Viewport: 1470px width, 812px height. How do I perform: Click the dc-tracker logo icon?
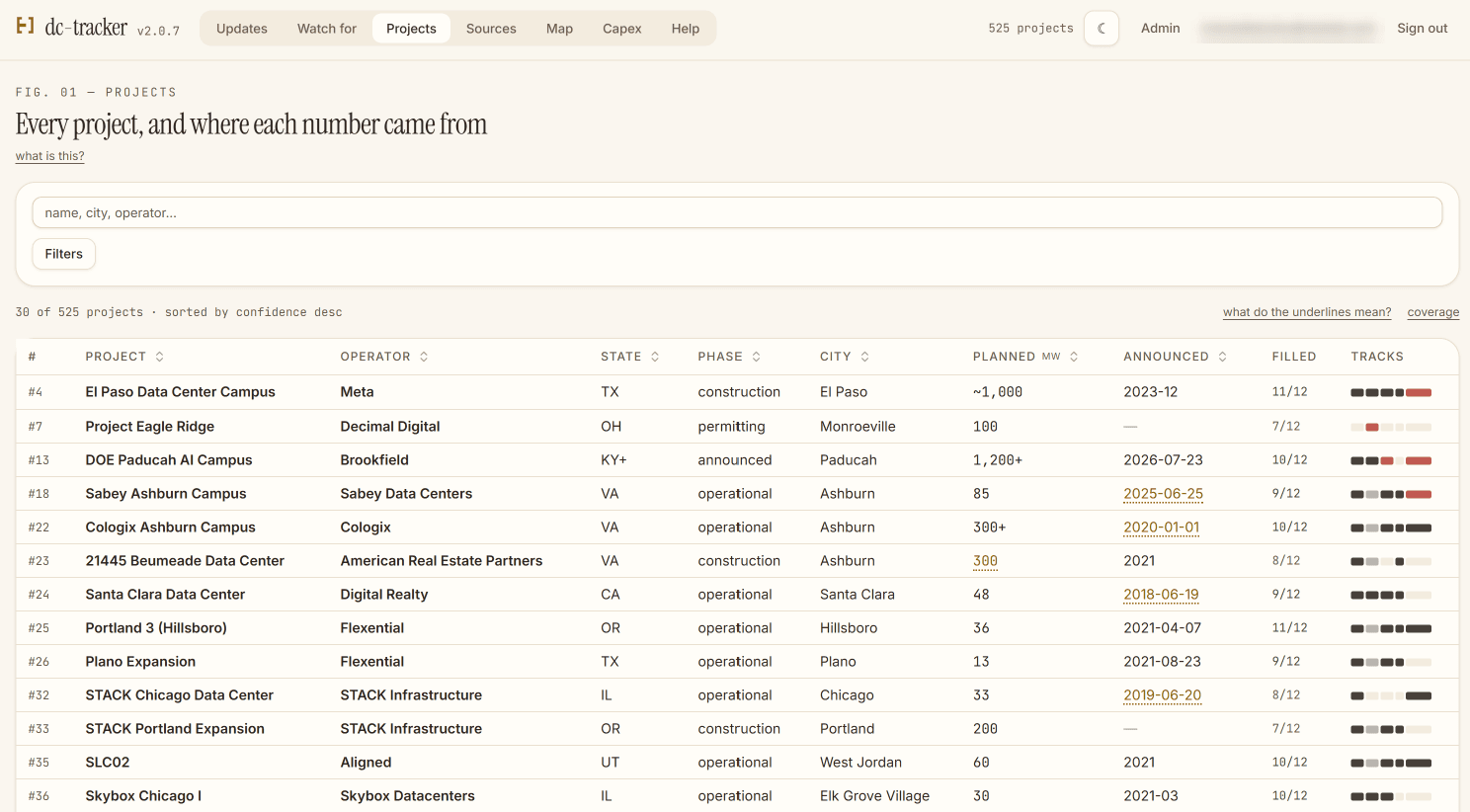25,27
